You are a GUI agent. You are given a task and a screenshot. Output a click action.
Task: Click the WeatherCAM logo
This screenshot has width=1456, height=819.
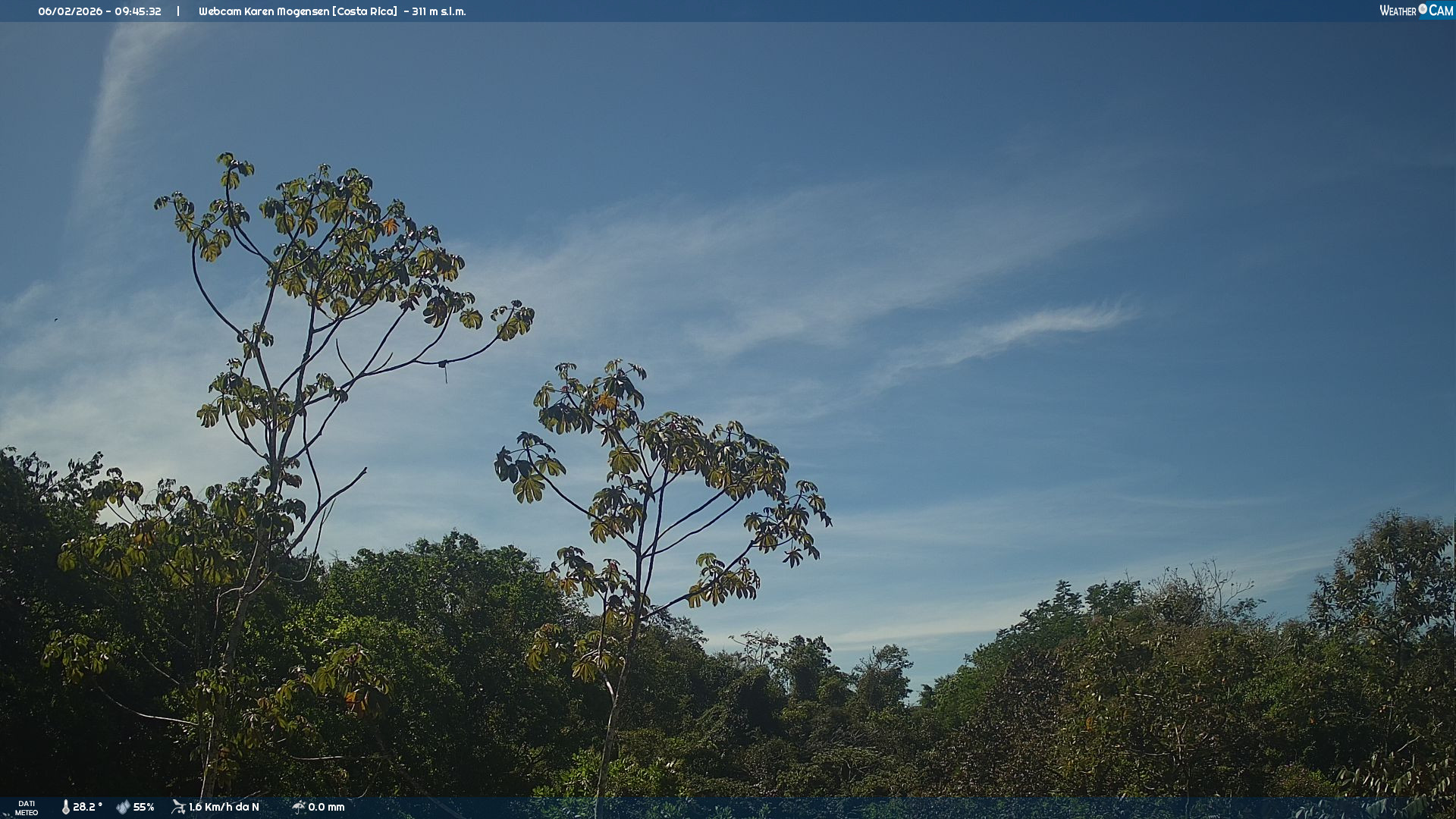coord(1415,11)
